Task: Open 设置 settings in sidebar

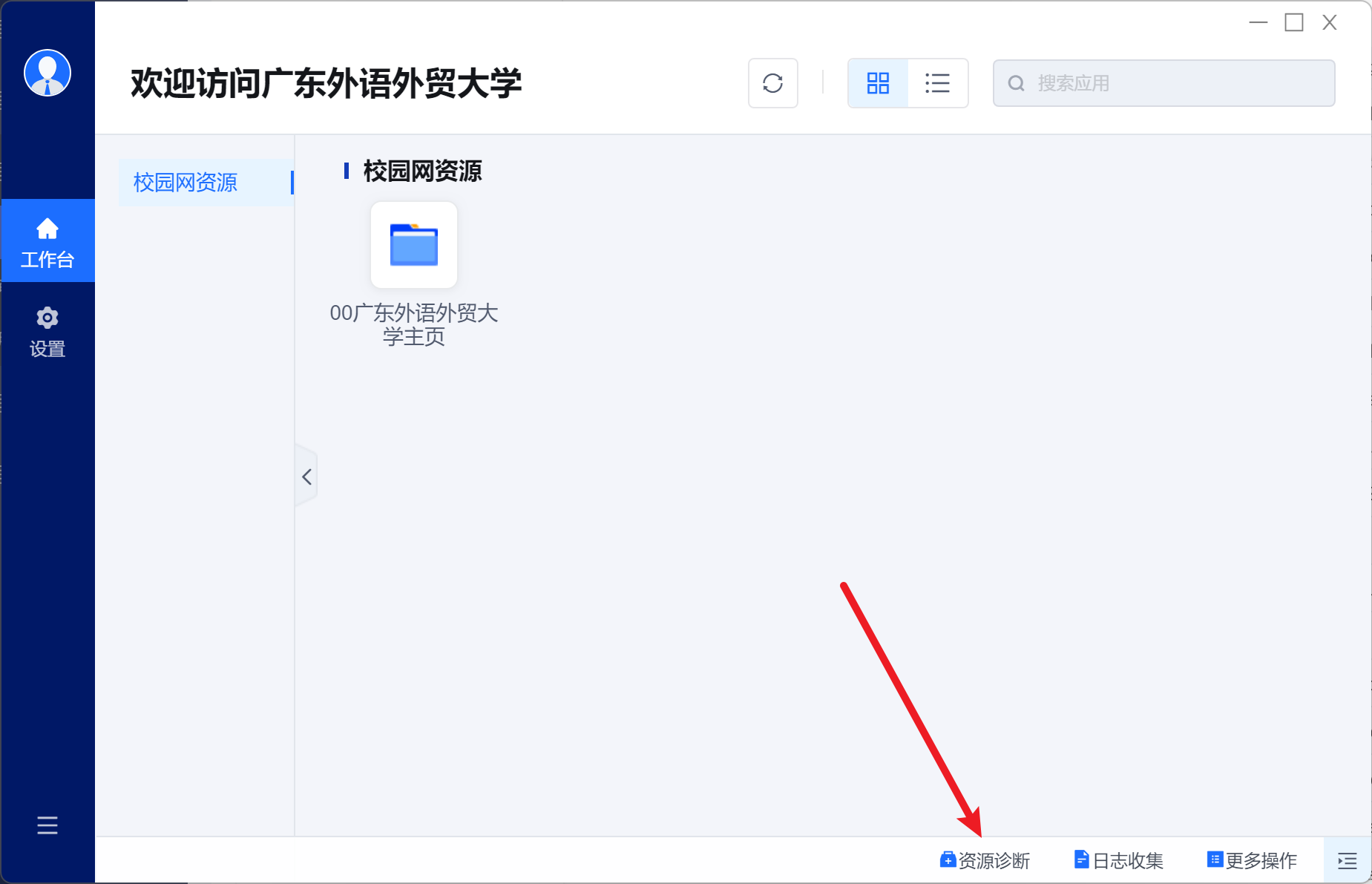Action: click(47, 332)
